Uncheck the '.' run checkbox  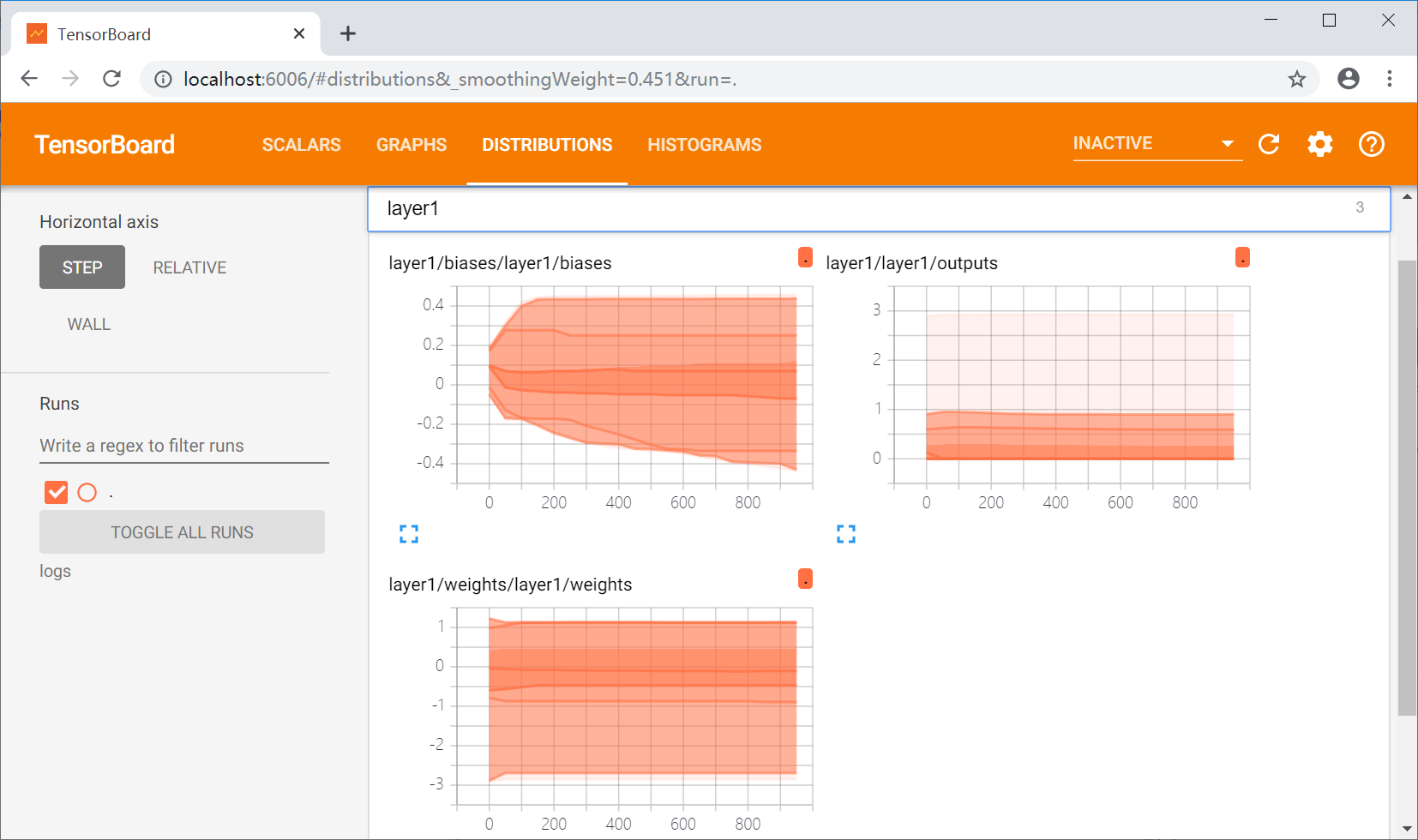point(56,492)
